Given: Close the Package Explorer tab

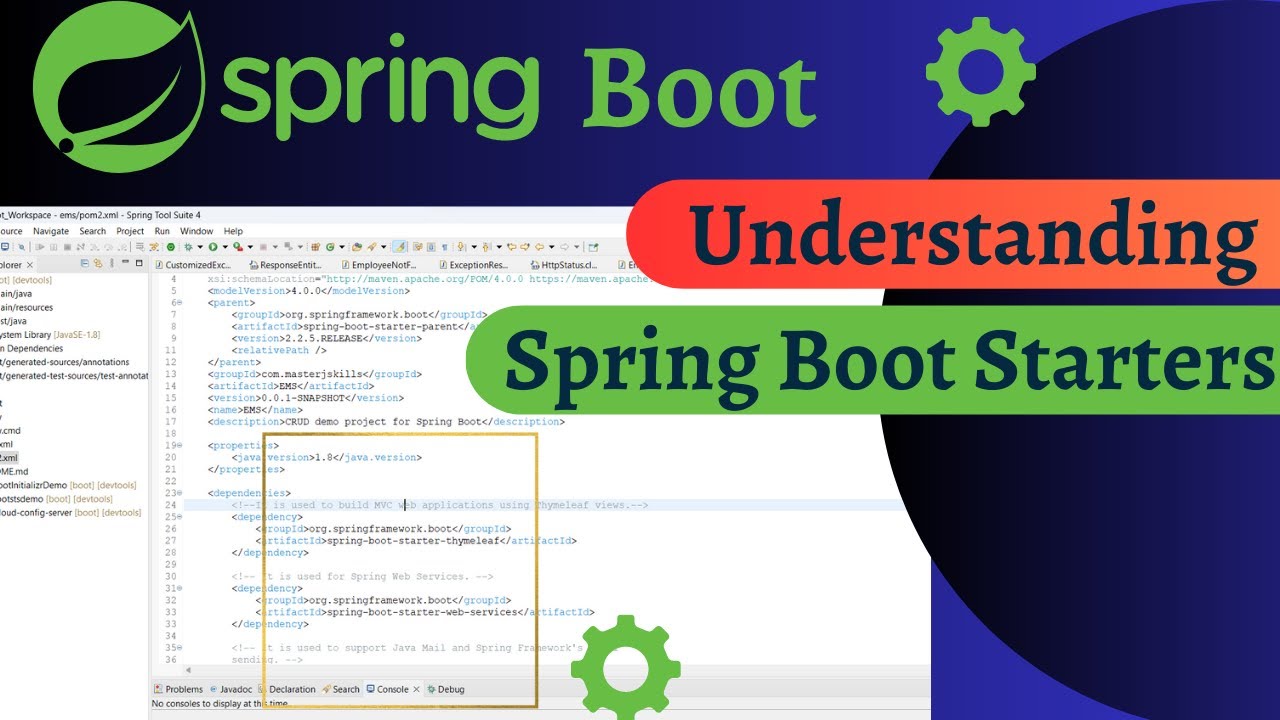Looking at the screenshot, I should (30, 265).
